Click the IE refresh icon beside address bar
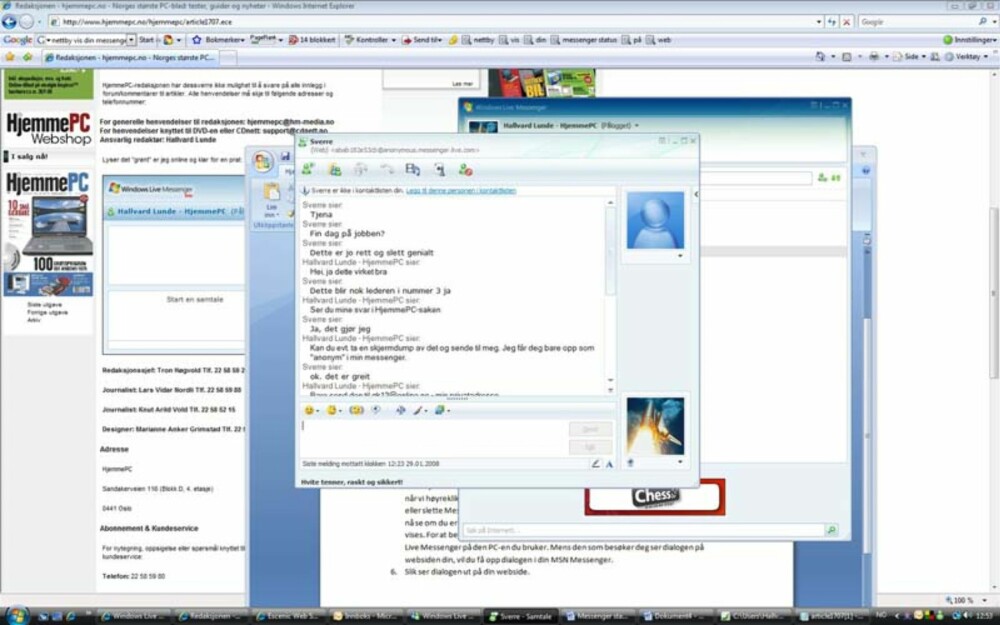Image resolution: width=1000 pixels, height=625 pixels. [x=832, y=22]
